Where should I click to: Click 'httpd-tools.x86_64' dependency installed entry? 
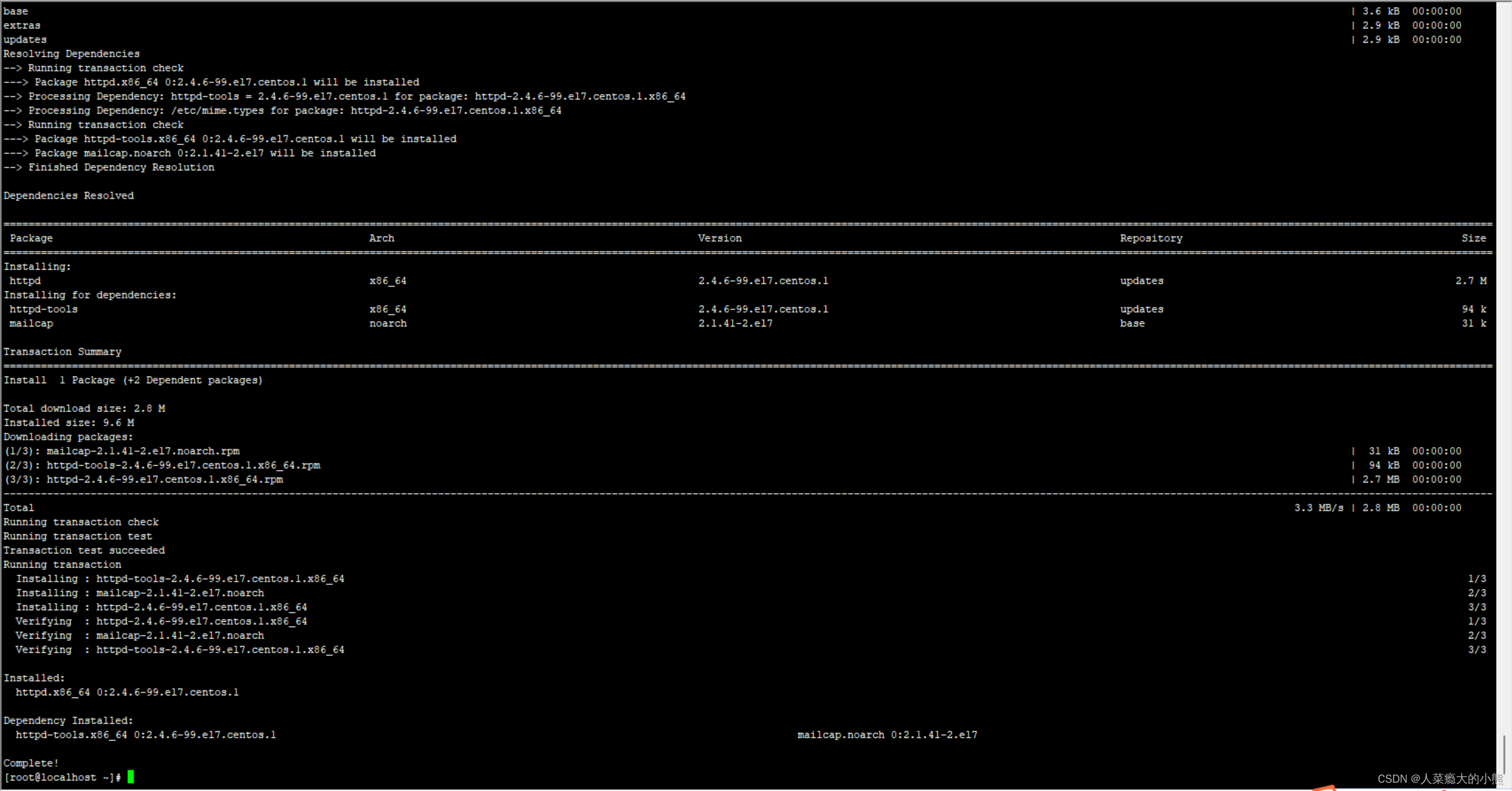[x=146, y=735]
